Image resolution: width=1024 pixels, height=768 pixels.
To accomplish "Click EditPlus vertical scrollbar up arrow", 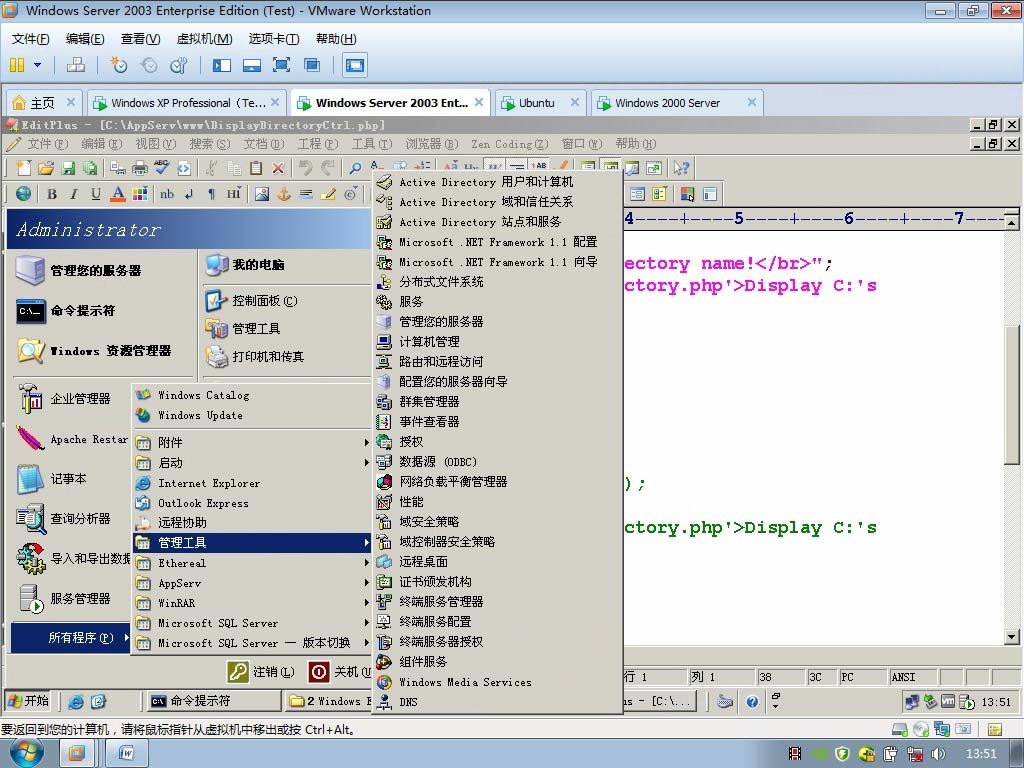I will [x=1012, y=223].
